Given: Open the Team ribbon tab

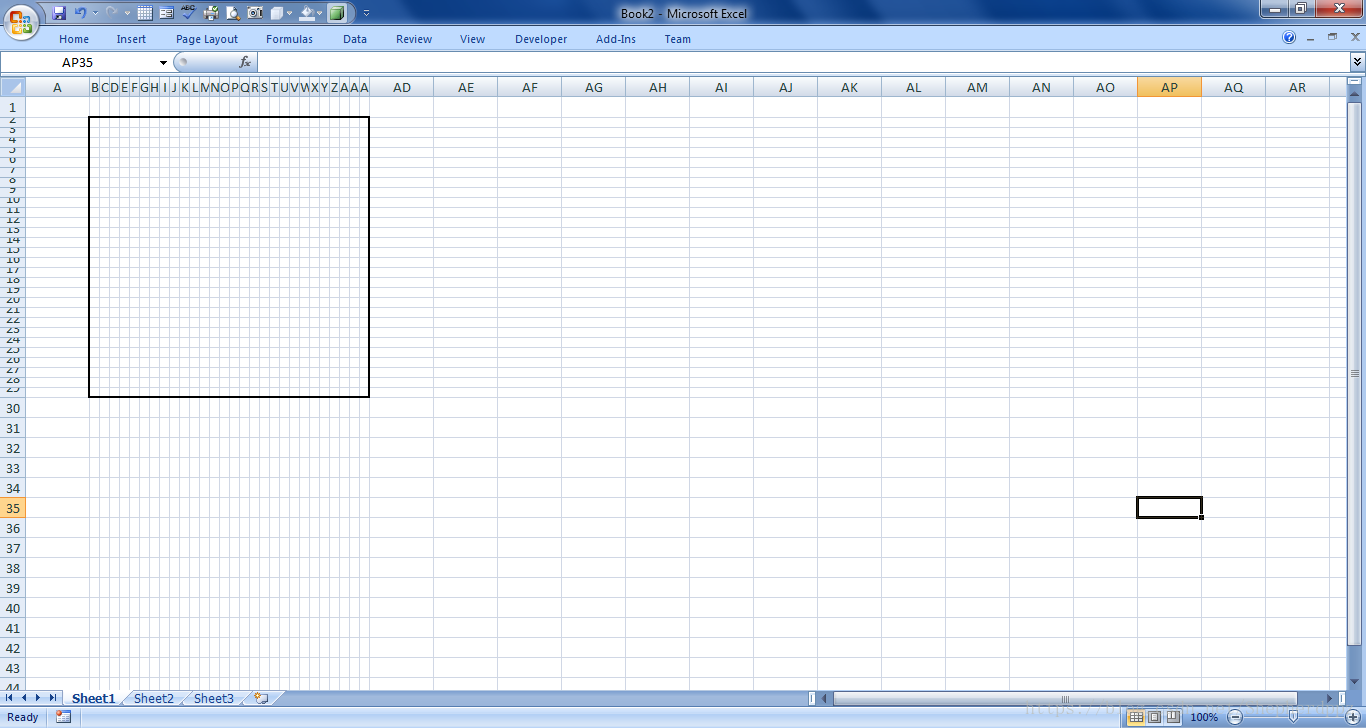Looking at the screenshot, I should 678,39.
